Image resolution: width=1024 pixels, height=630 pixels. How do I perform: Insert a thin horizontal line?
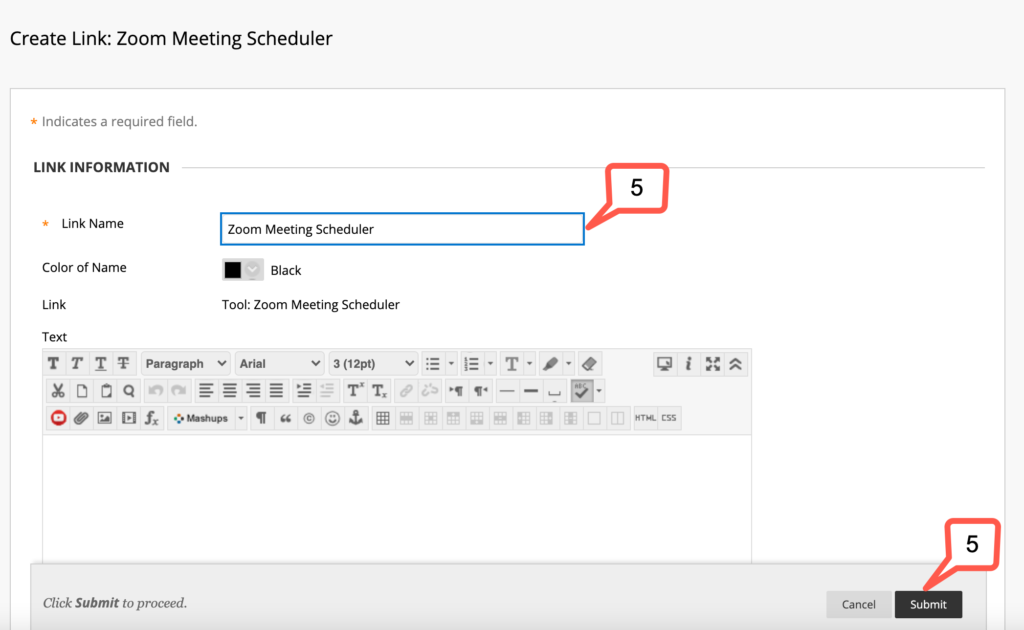point(507,391)
